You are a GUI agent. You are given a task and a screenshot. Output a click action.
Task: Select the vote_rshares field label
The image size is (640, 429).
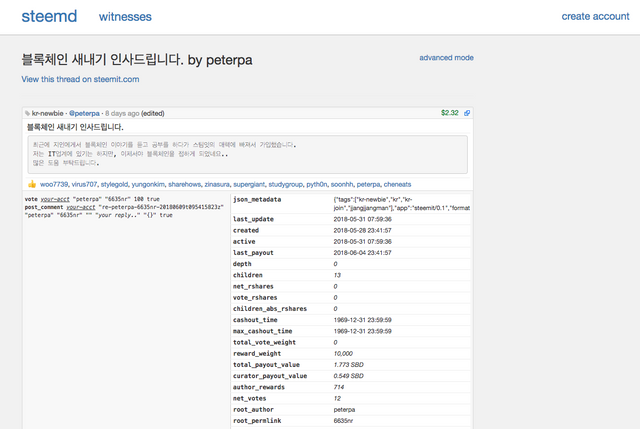click(x=255, y=298)
